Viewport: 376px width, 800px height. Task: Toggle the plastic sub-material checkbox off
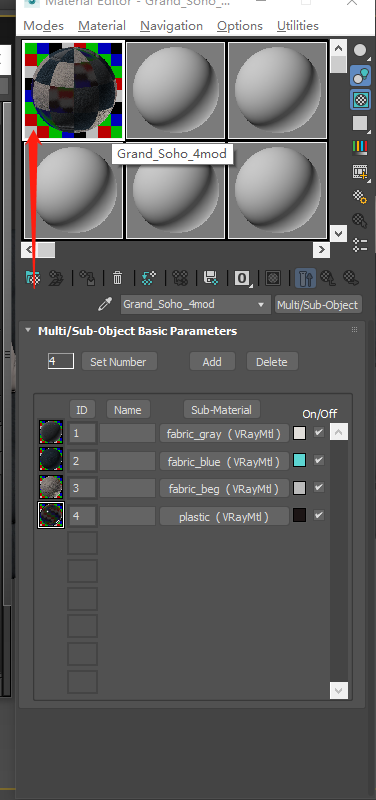[319, 515]
